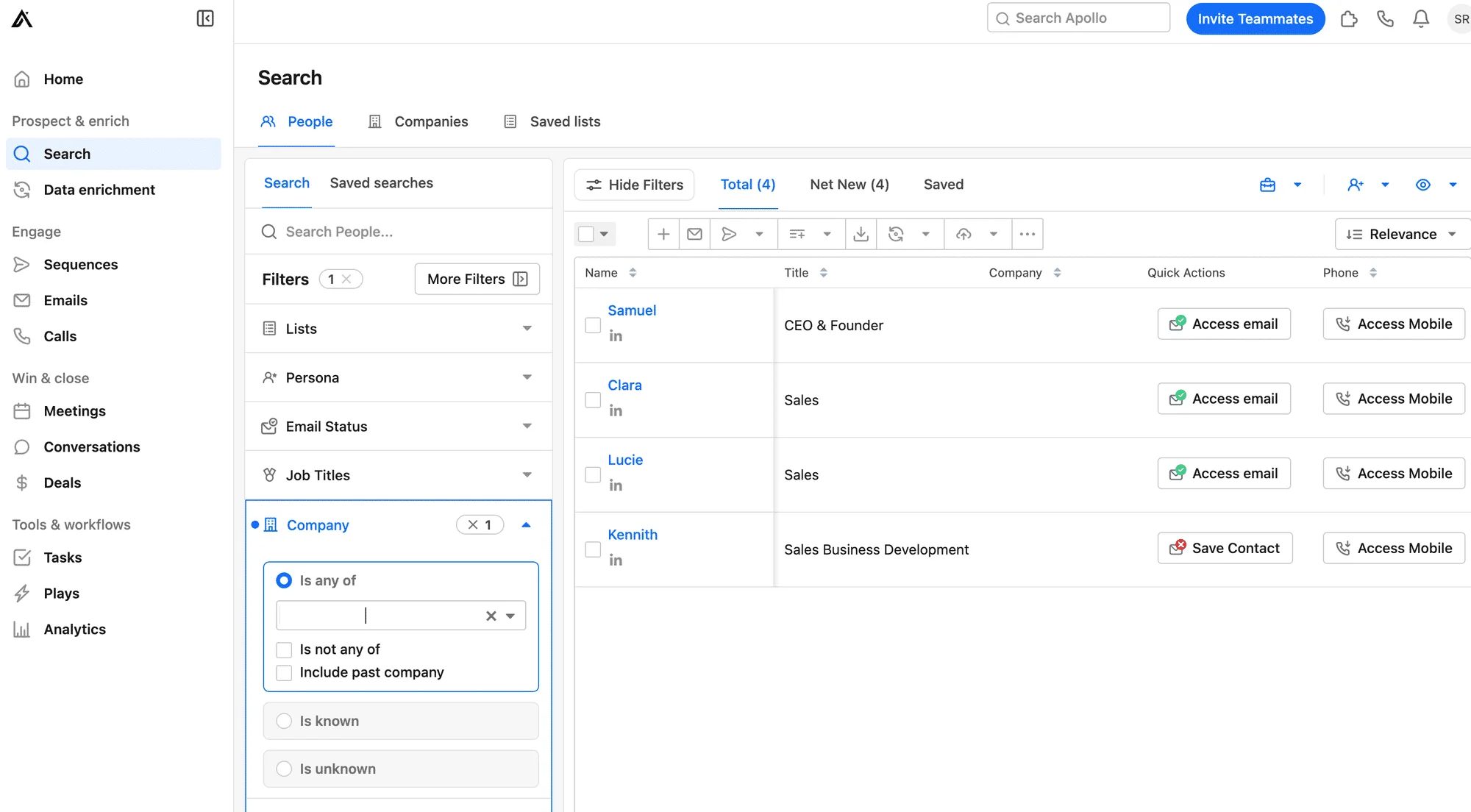
Task: Switch to the Companies tab
Action: click(x=418, y=121)
